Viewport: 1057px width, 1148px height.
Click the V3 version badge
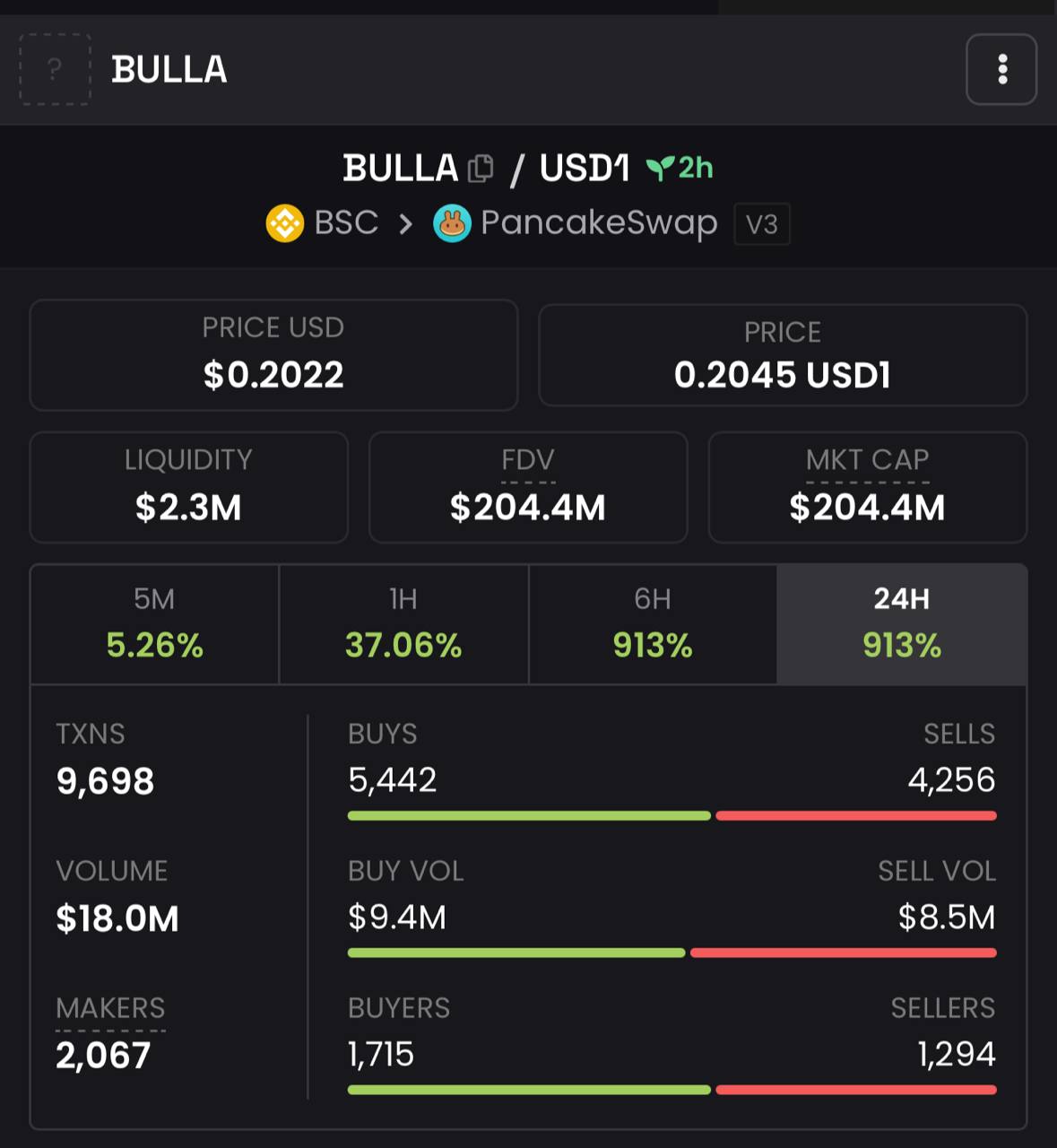[762, 223]
